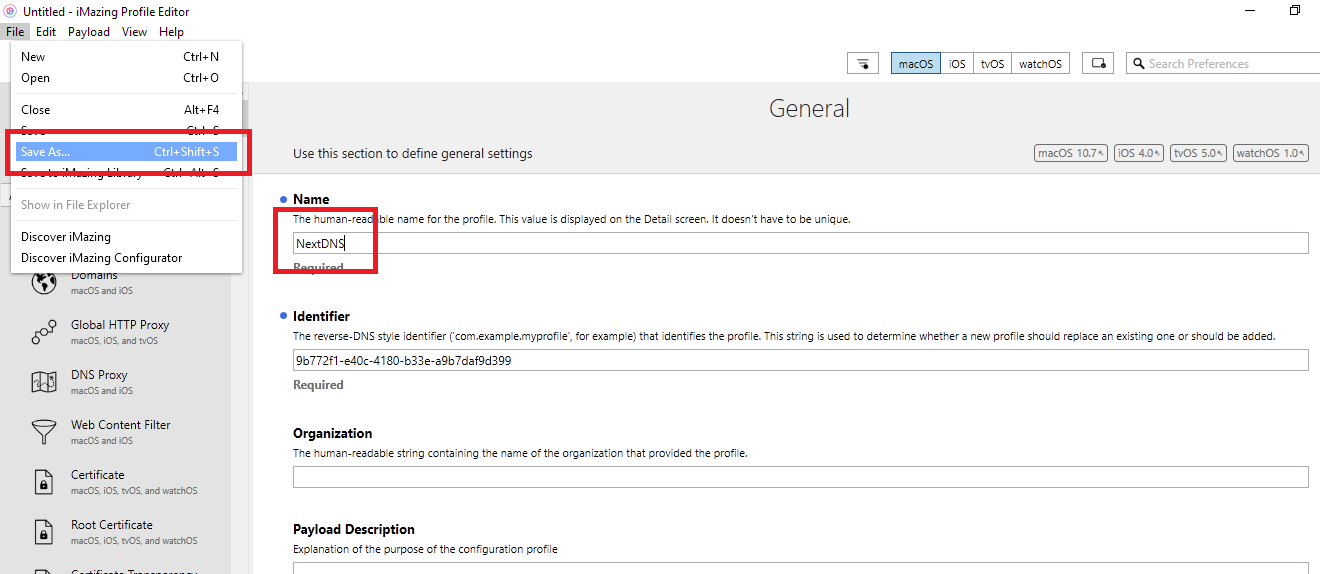Click the Certificate lock document icon
The width and height of the screenshot is (1320, 574).
(x=44, y=482)
